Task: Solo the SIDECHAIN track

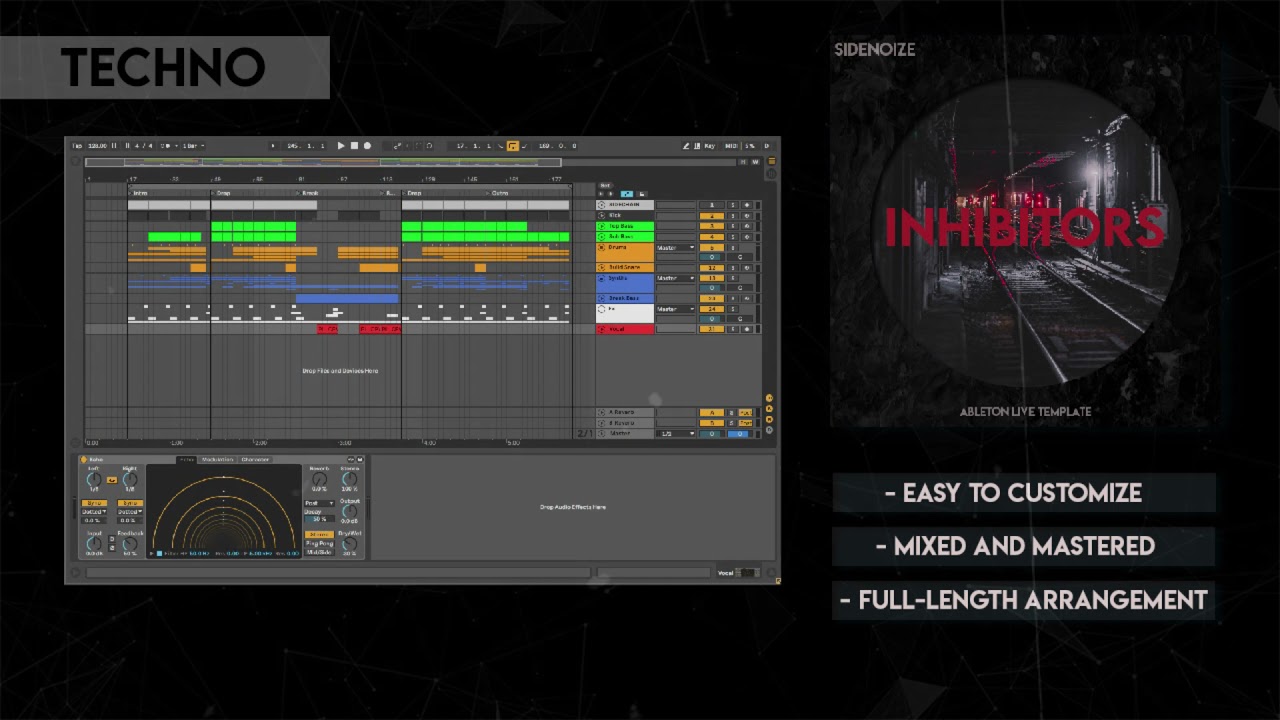Action: [733, 205]
